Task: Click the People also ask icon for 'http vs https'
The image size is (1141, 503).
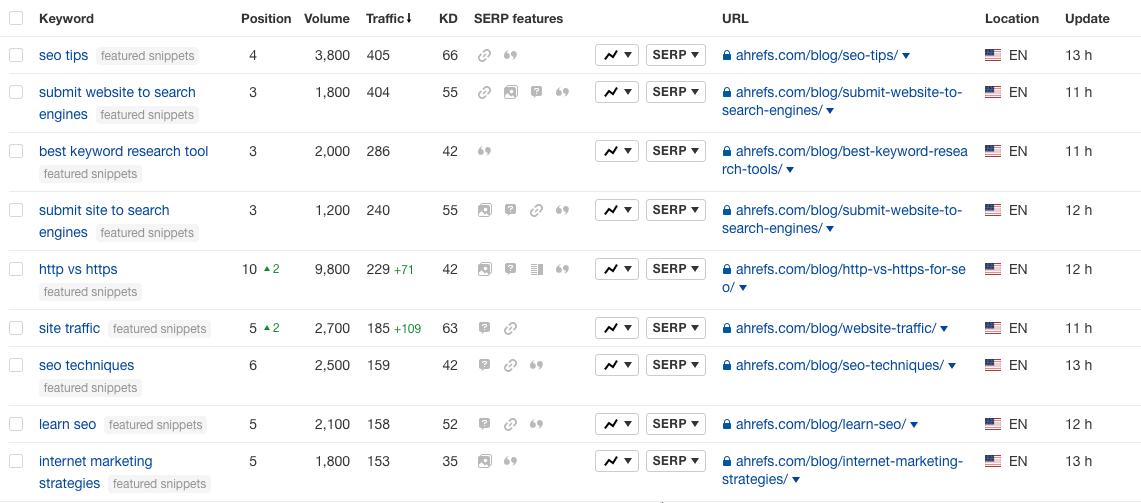Action: coord(511,269)
